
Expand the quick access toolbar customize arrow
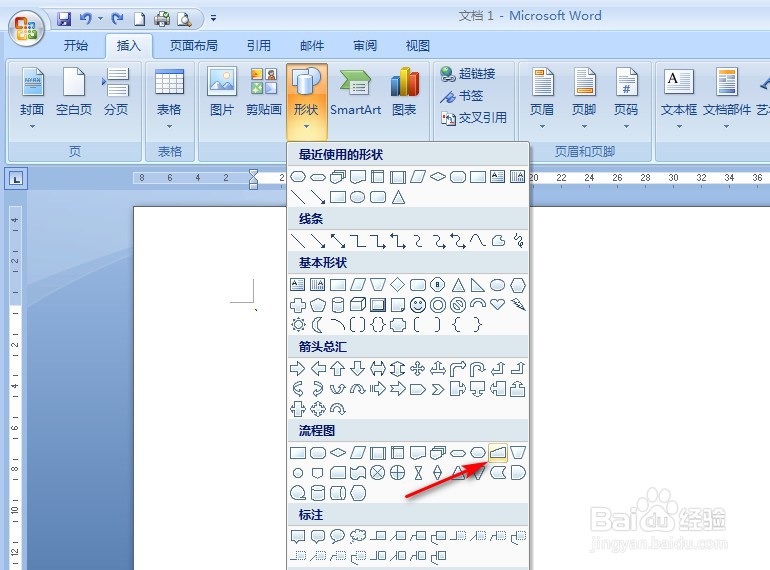(x=213, y=18)
